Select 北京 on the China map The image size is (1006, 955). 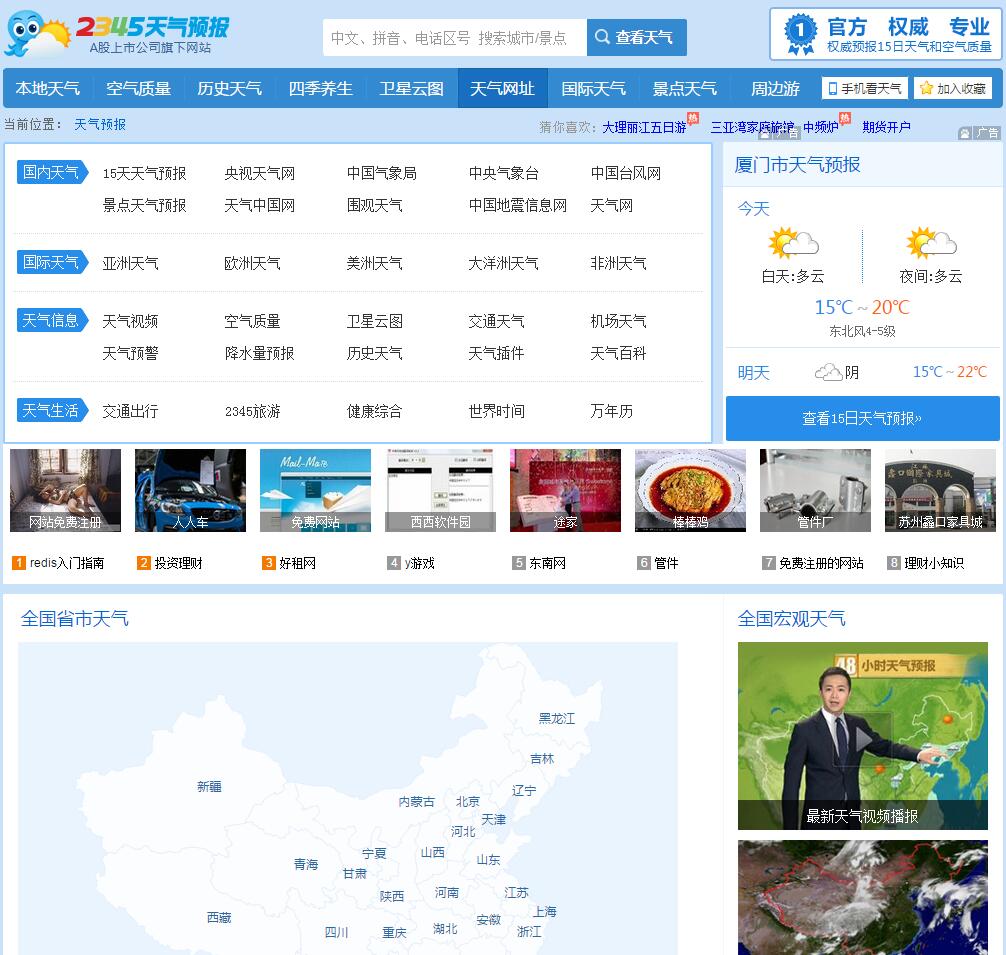click(468, 802)
